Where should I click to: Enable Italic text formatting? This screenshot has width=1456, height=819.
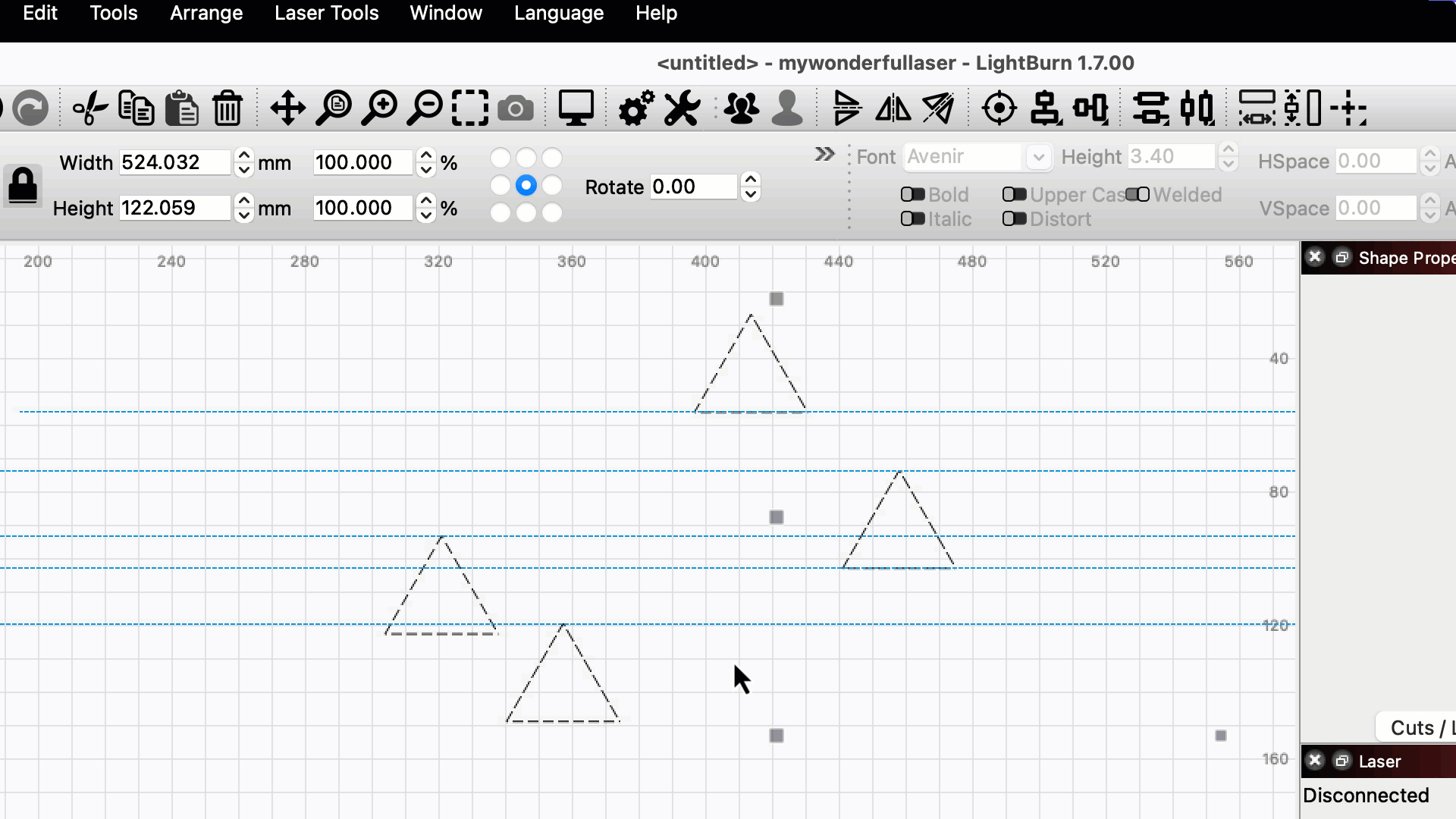click(914, 219)
